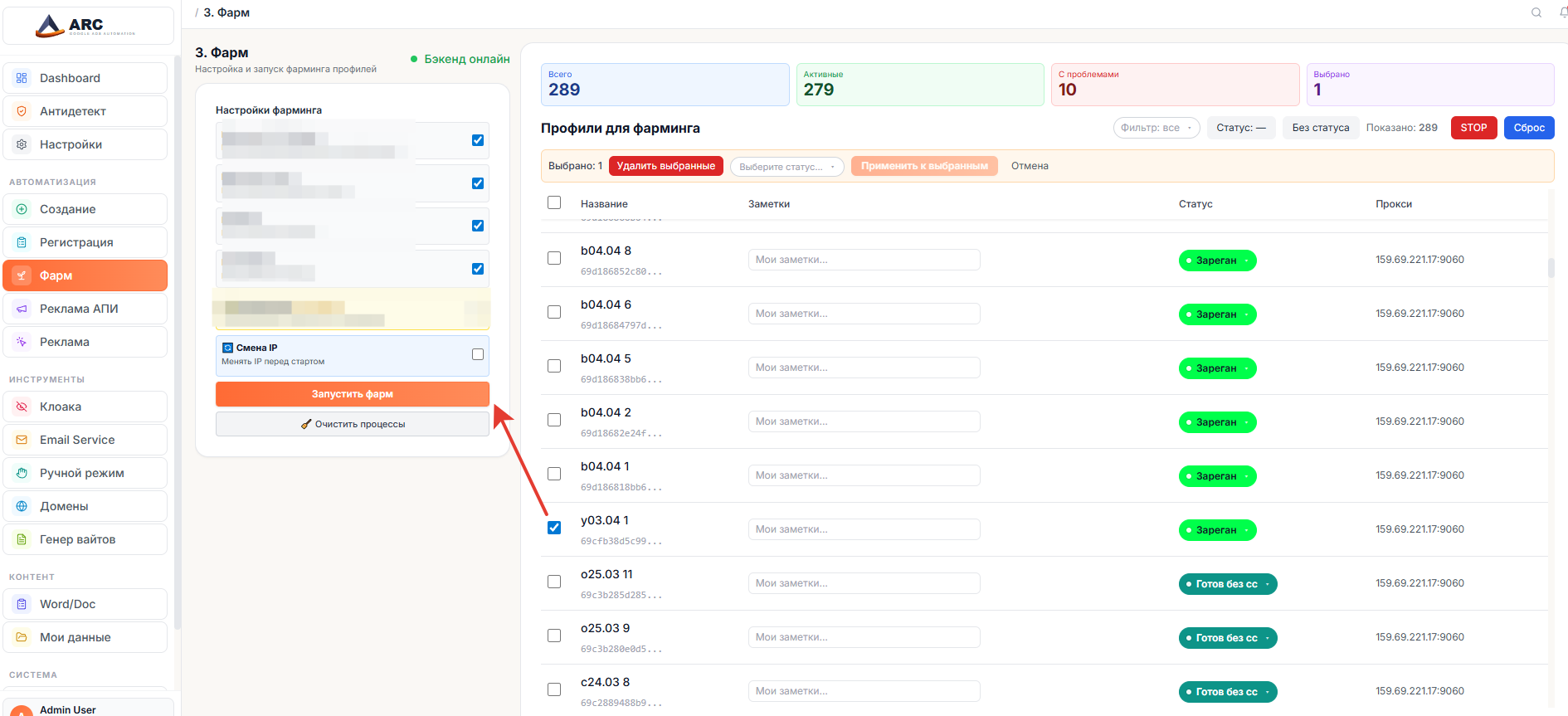Expand the Выберите статус dropdown
The height and width of the screenshot is (716, 1568).
[x=786, y=167]
